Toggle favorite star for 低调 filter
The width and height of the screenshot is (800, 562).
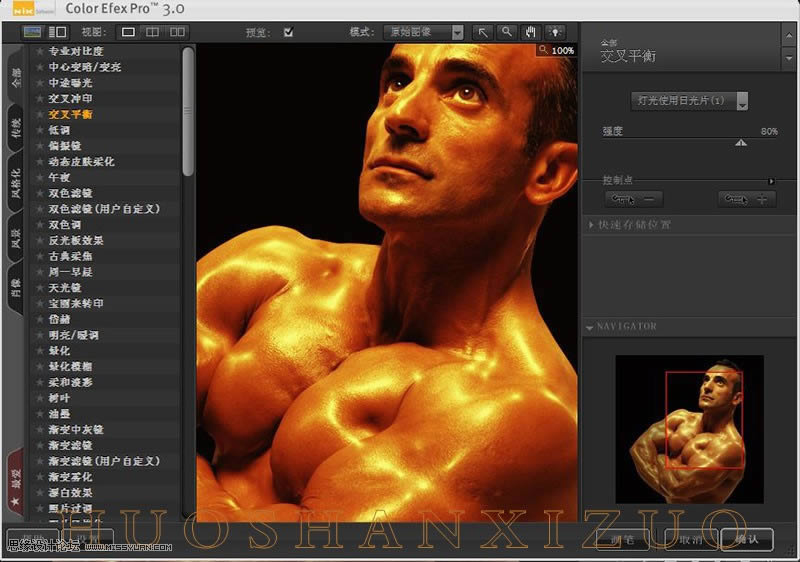[39, 130]
